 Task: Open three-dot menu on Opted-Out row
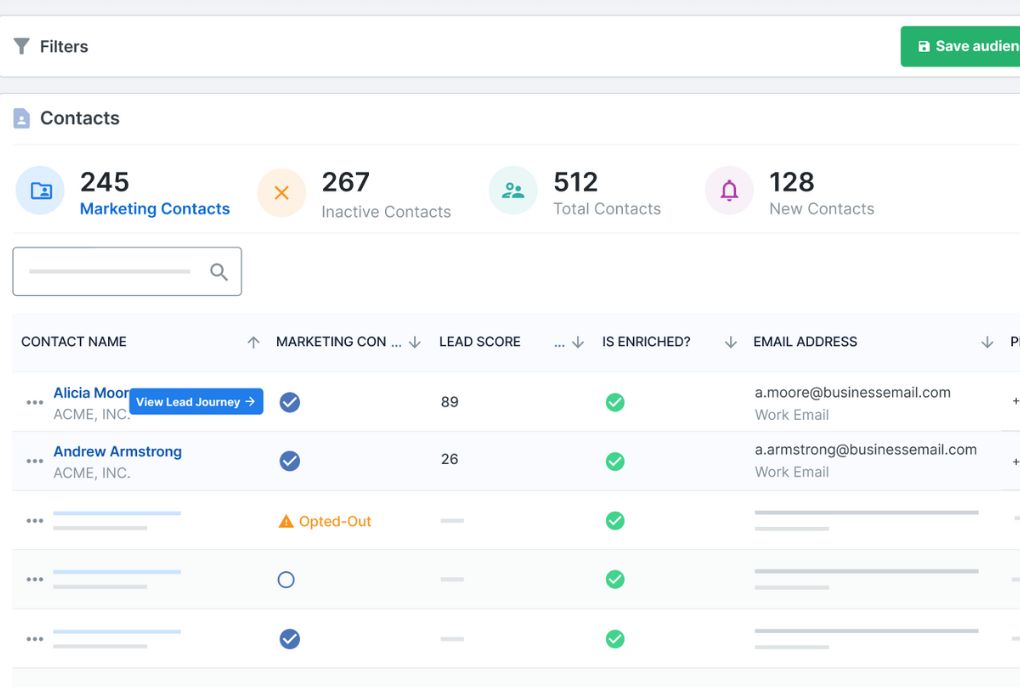click(x=34, y=520)
